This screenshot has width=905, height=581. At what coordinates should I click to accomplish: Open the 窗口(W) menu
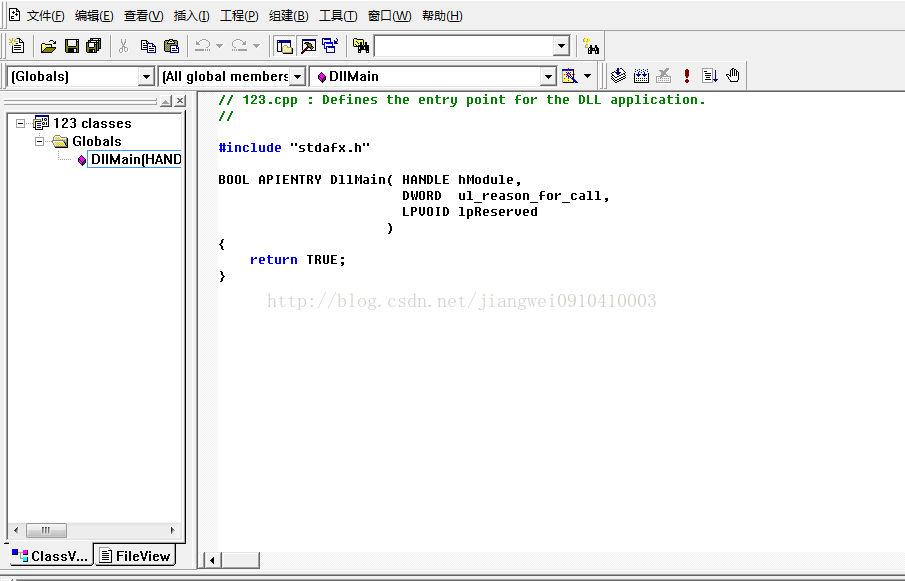click(390, 16)
